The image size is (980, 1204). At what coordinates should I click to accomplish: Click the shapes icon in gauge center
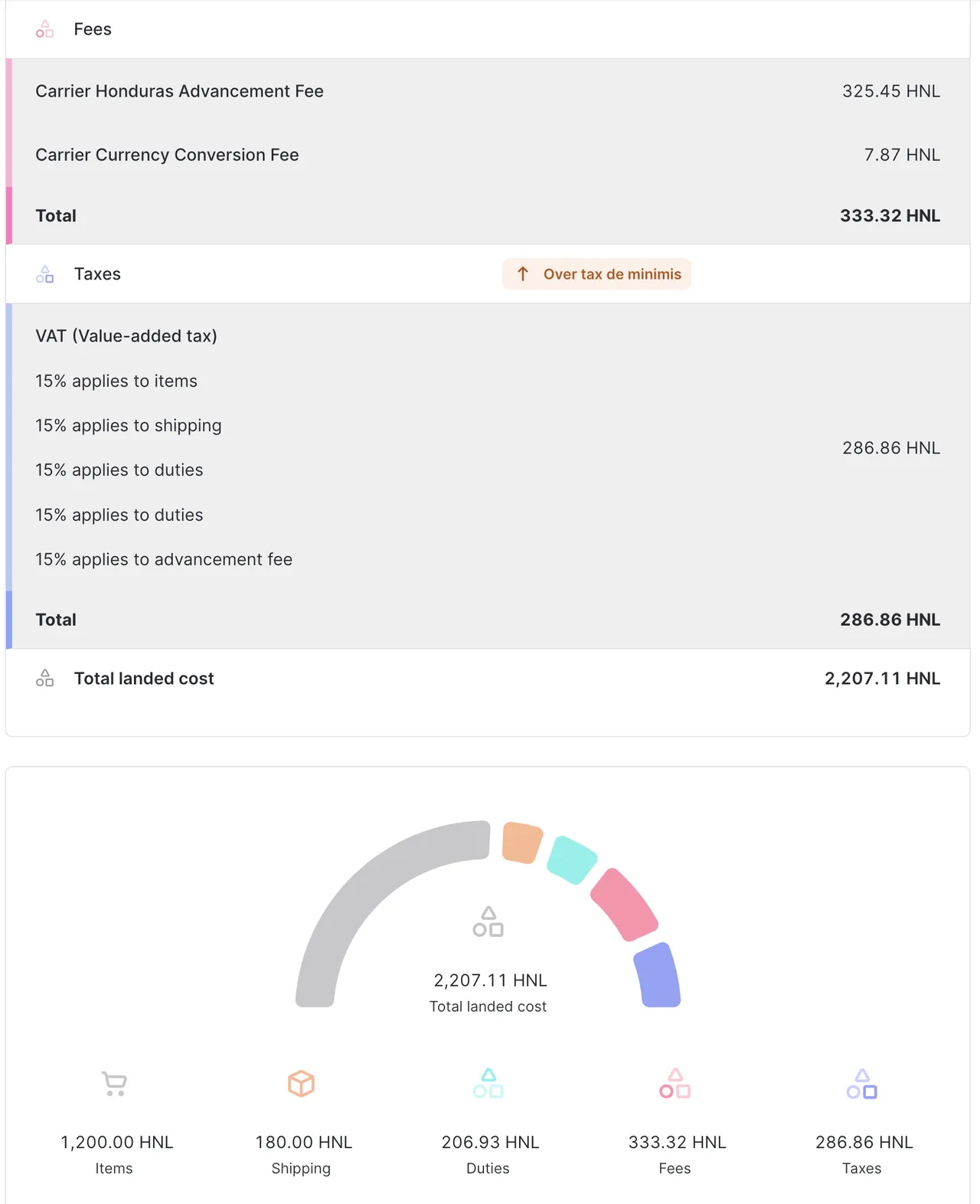488,921
